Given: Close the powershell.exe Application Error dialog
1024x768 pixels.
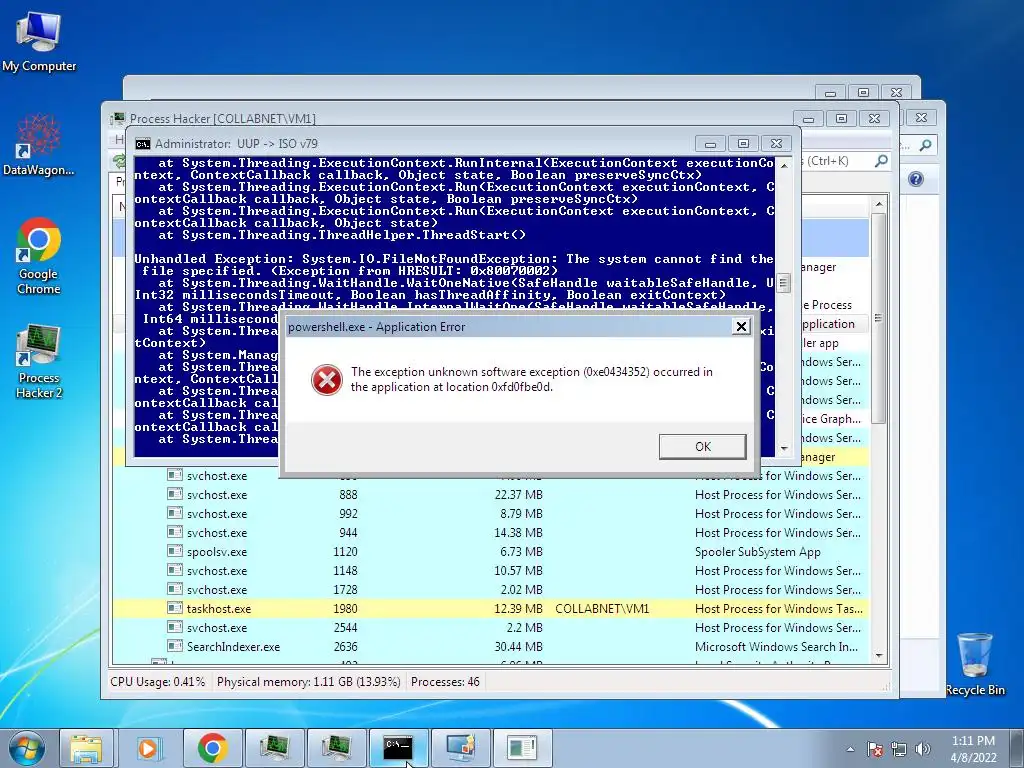Looking at the screenshot, I should [741, 327].
